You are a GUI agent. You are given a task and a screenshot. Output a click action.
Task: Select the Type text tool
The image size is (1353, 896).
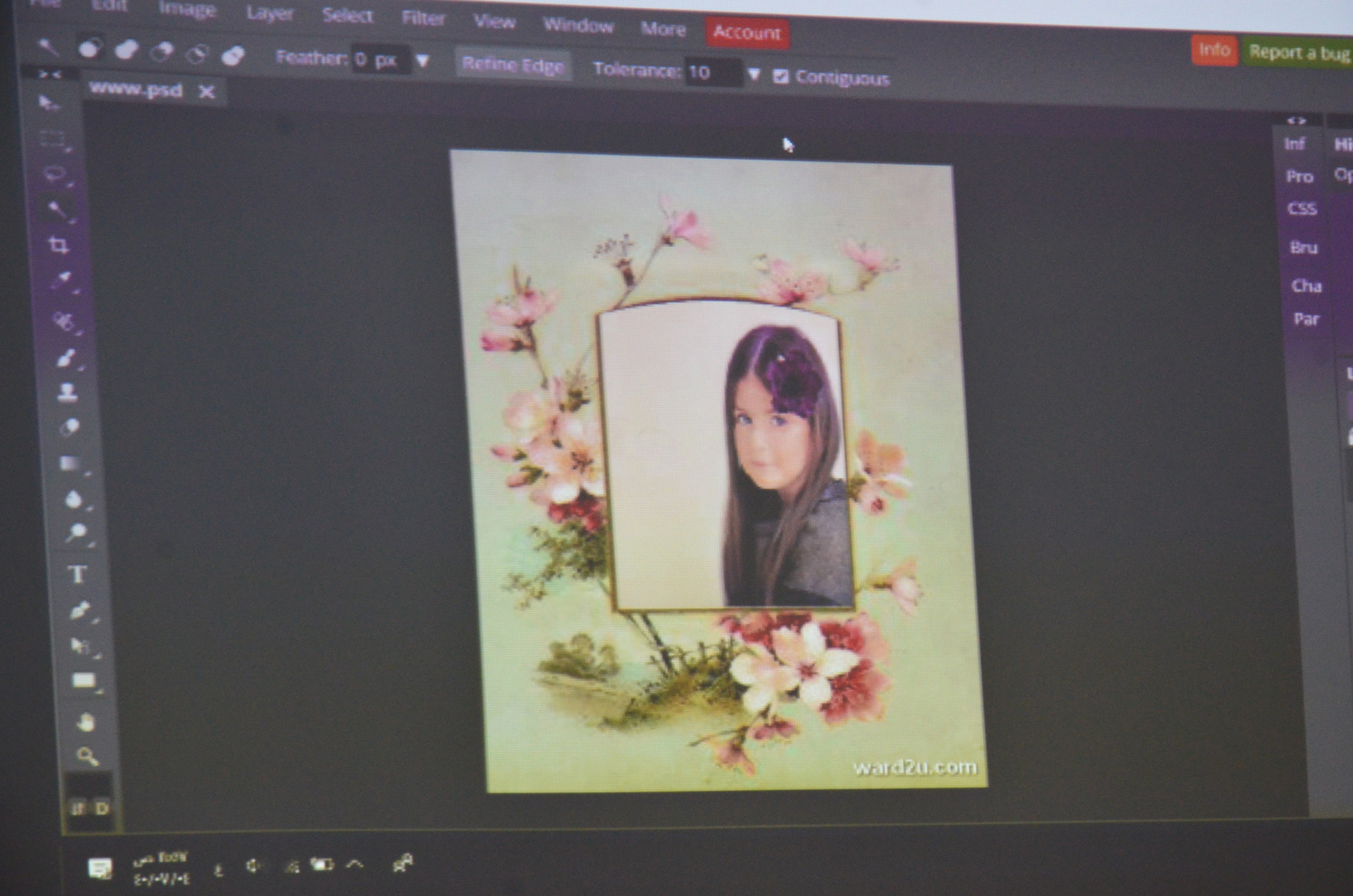(77, 574)
